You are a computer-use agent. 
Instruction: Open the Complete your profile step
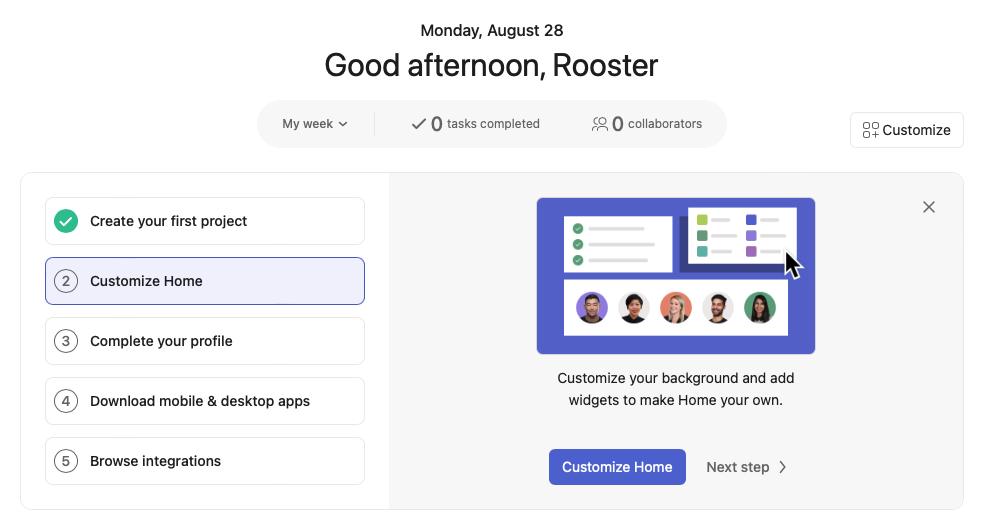pyautogui.click(x=204, y=341)
